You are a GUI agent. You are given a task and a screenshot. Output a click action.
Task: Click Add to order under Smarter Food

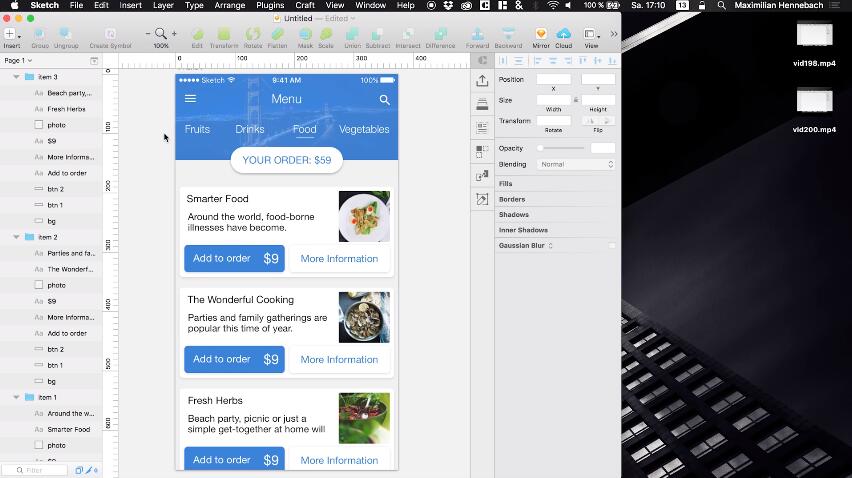point(234,259)
